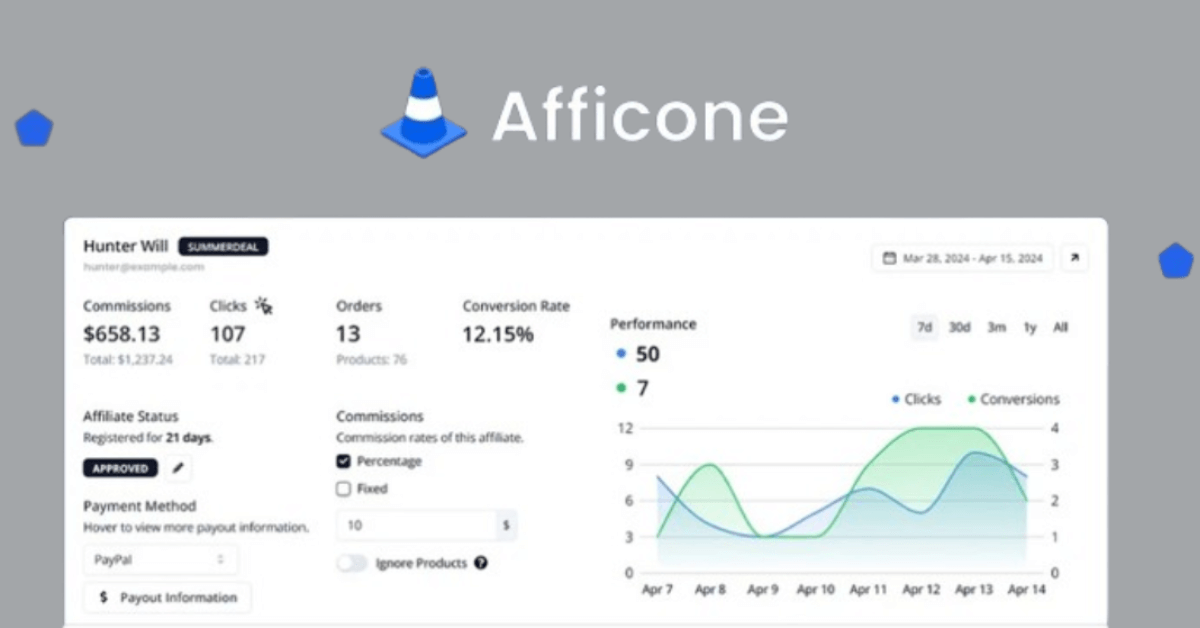This screenshot has width=1200, height=628.
Task: Click the blue pentagon at right edge
Action: pos(1176,261)
